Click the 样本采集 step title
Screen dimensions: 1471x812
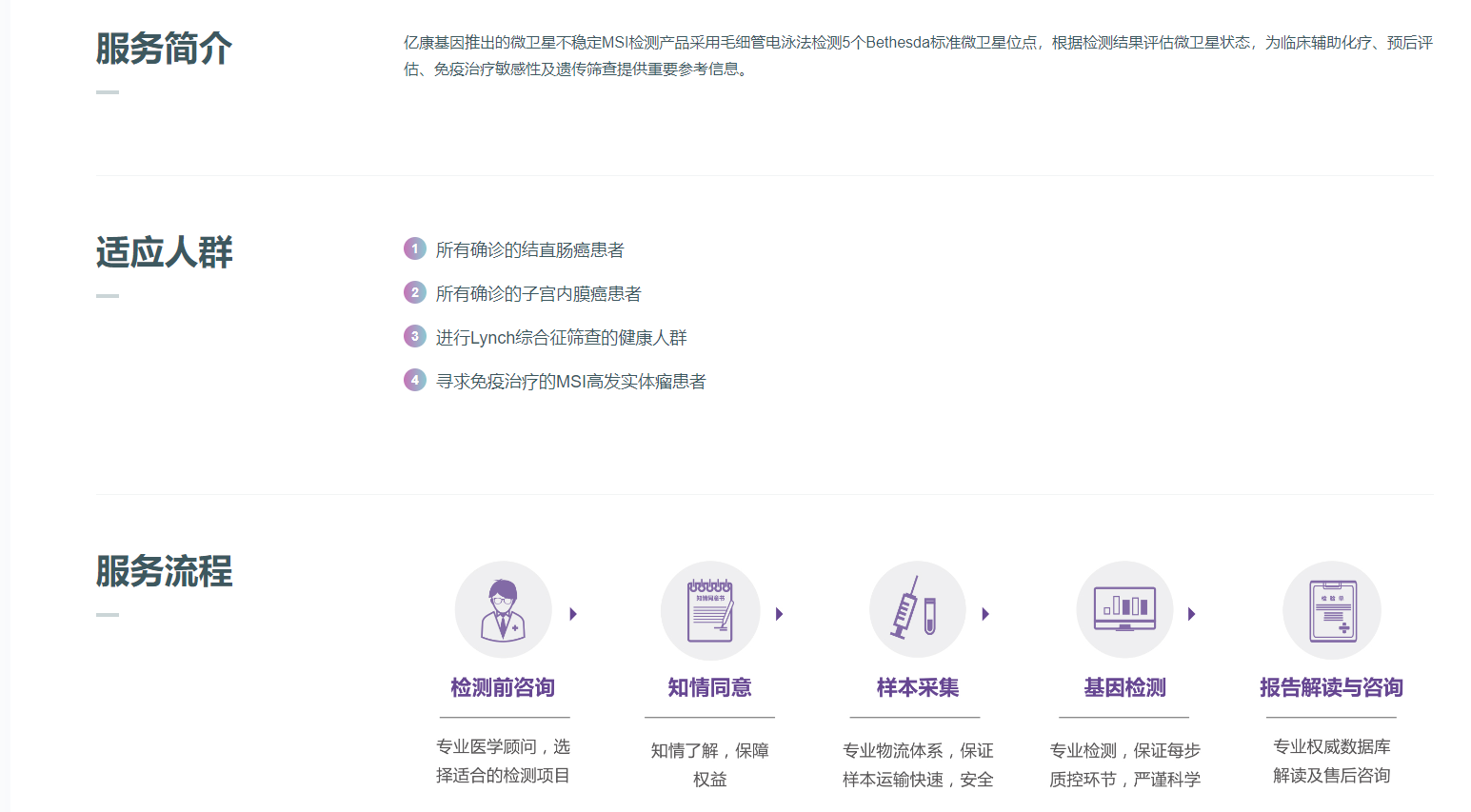917,687
